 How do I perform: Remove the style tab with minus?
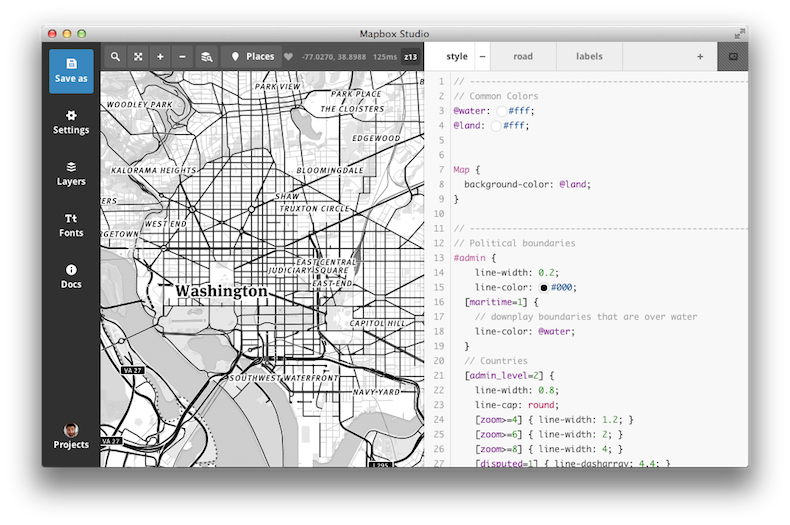[x=482, y=56]
